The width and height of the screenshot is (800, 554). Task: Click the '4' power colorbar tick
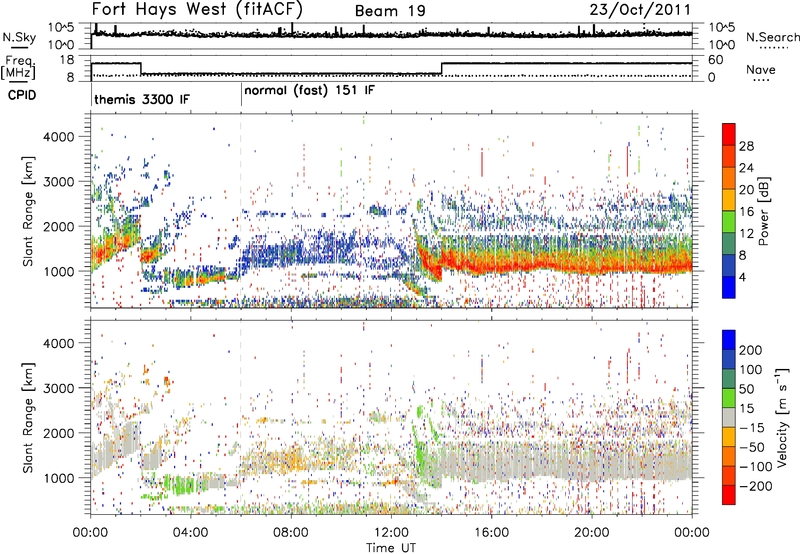(742, 277)
